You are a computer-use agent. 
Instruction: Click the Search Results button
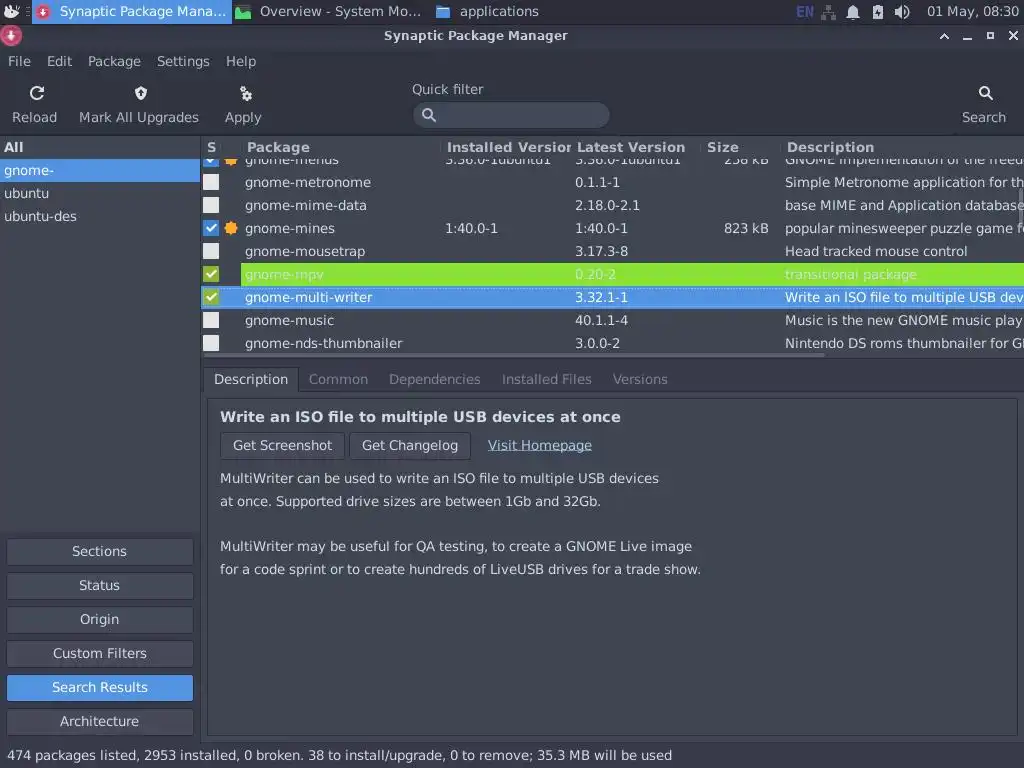99,687
